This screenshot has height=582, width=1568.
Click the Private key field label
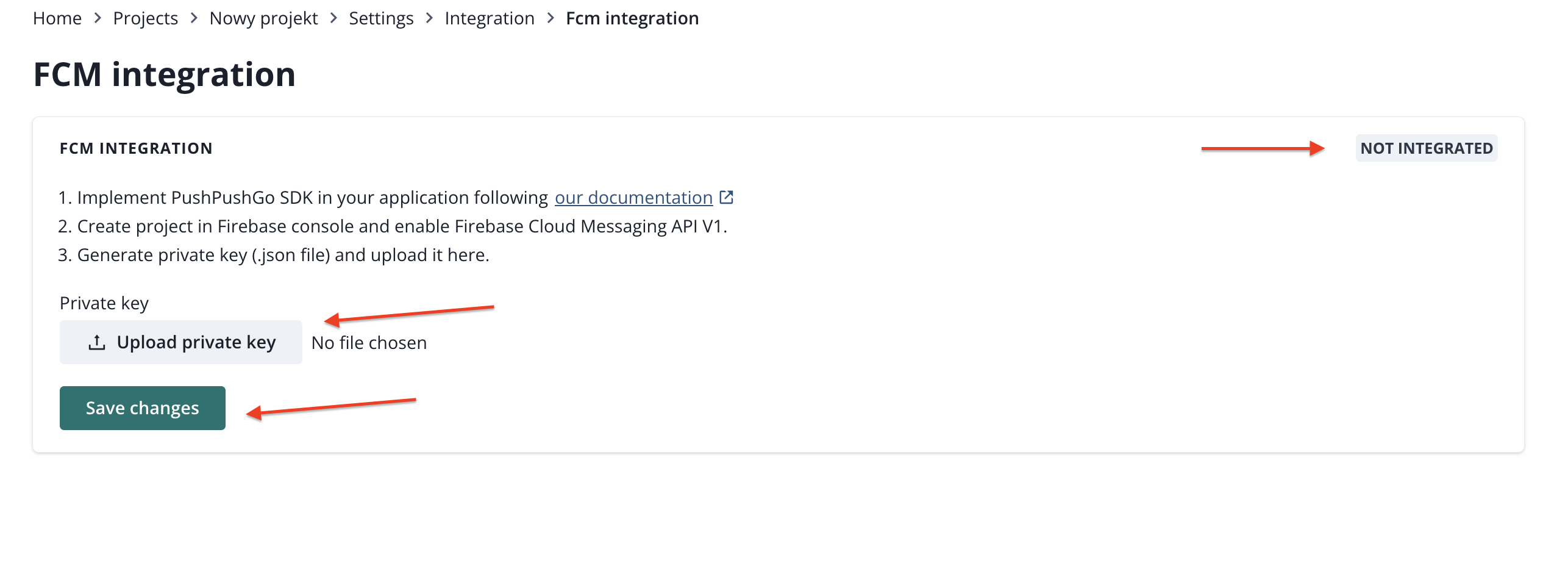104,303
